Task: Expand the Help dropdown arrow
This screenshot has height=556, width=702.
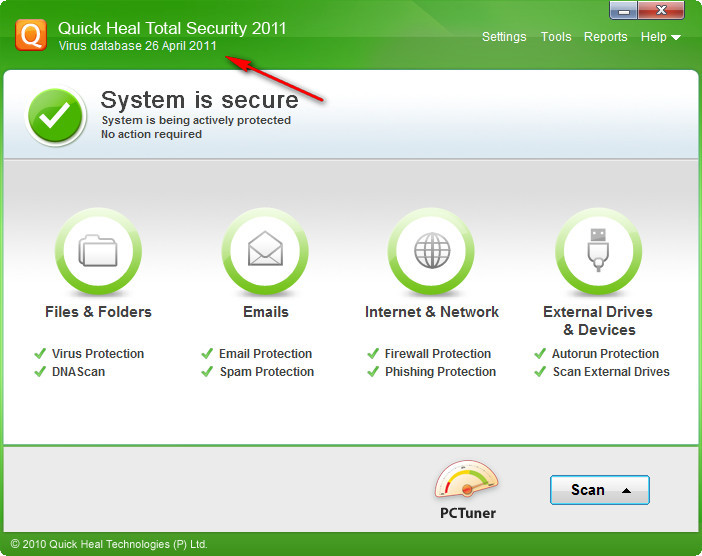Action: pos(676,38)
